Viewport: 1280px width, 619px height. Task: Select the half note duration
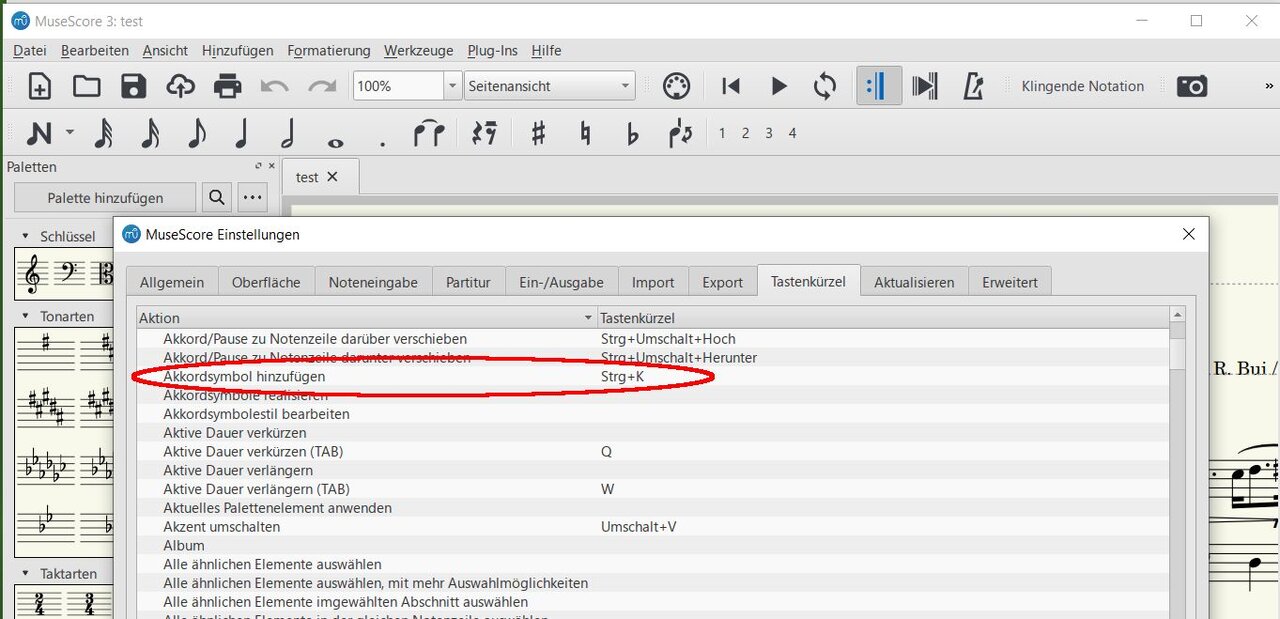coord(288,133)
